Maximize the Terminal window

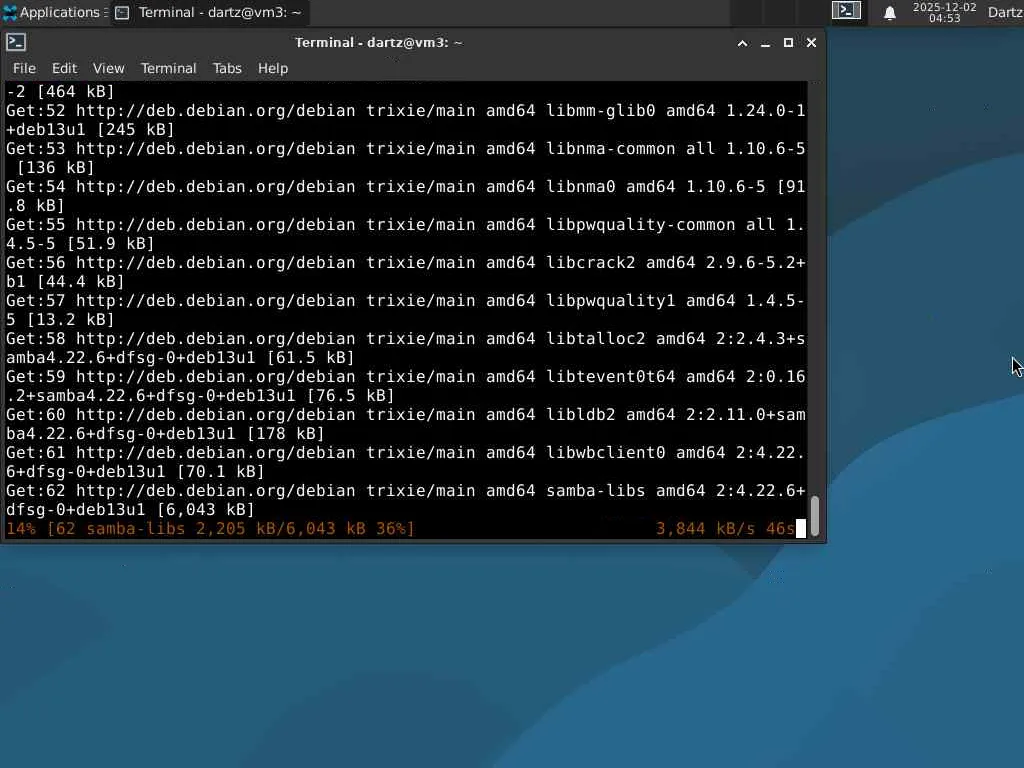point(788,43)
